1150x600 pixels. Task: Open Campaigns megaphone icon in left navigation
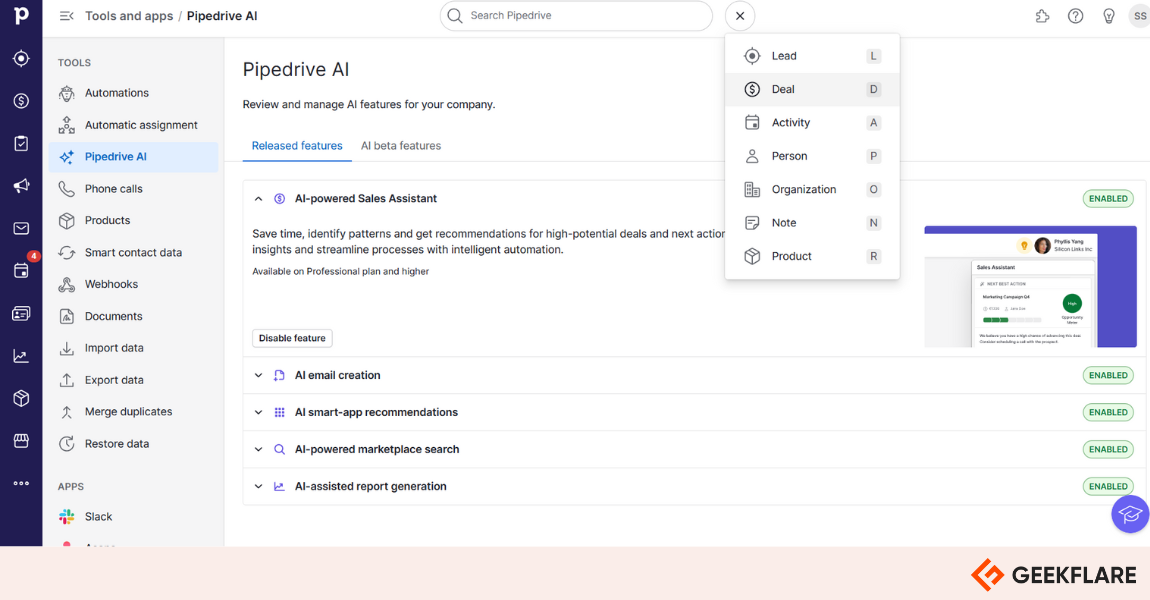pyautogui.click(x=21, y=186)
